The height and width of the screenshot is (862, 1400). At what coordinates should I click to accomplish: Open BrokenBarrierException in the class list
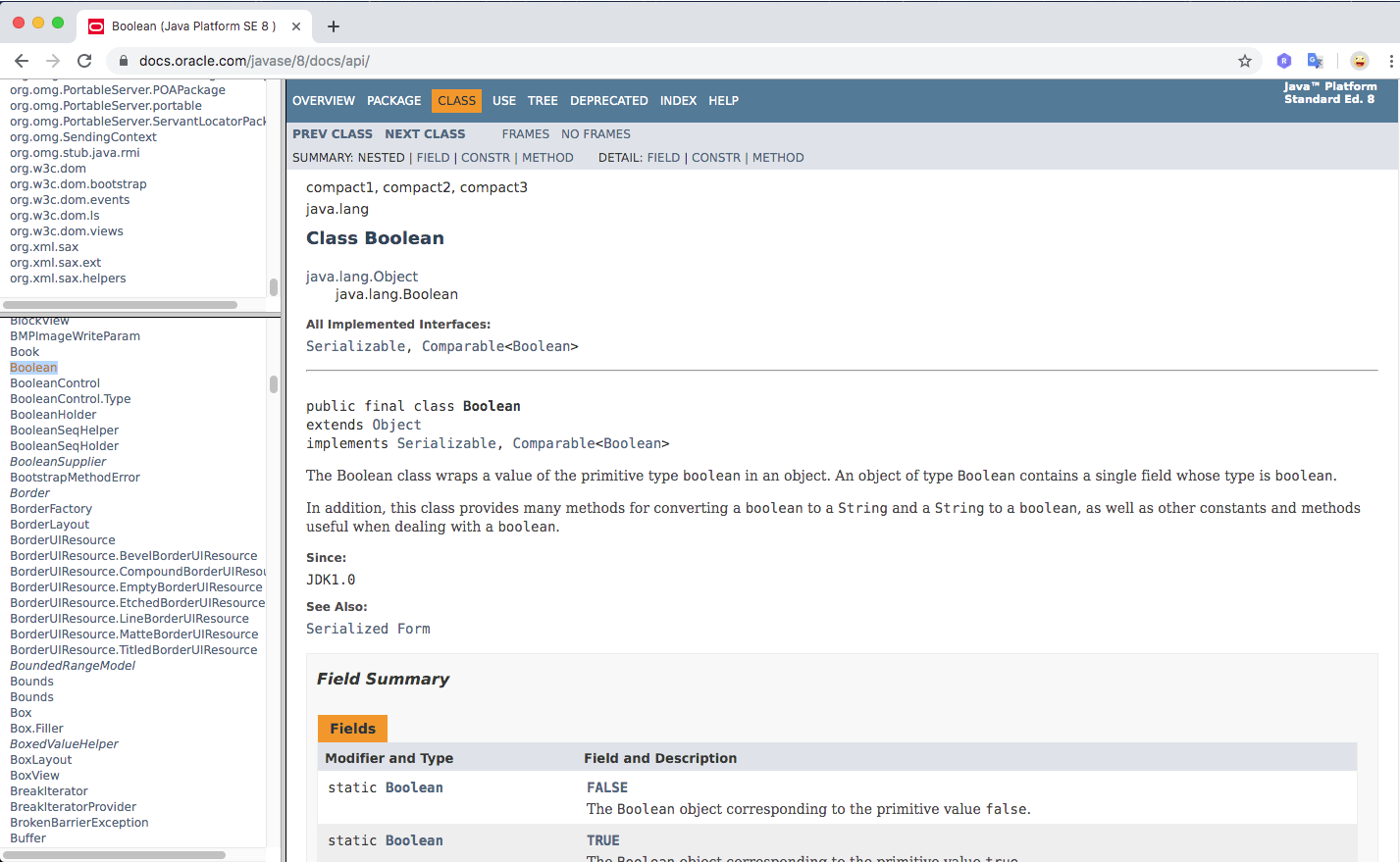coord(79,823)
